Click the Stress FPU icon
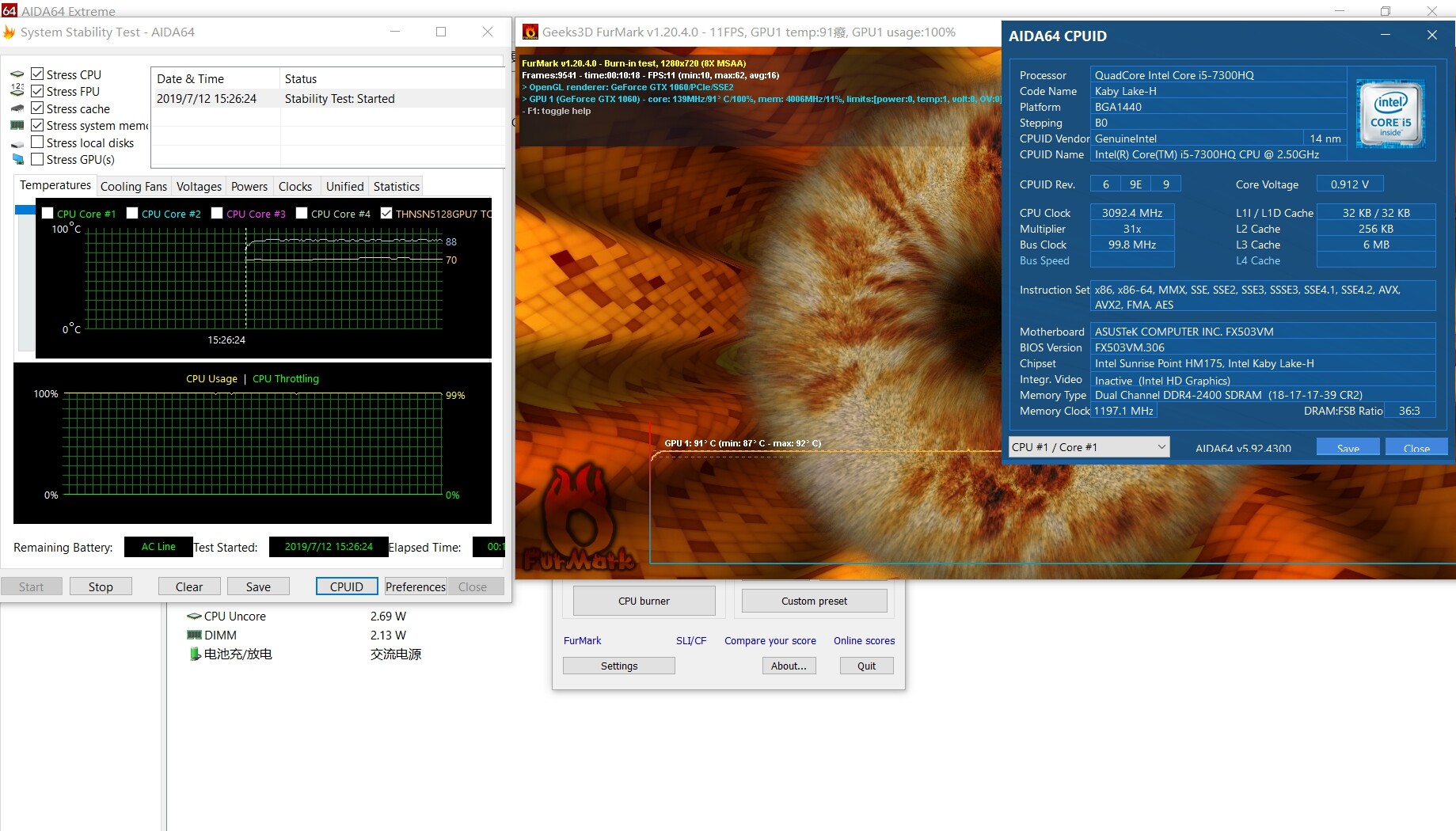Image resolution: width=1456 pixels, height=831 pixels. tap(17, 91)
